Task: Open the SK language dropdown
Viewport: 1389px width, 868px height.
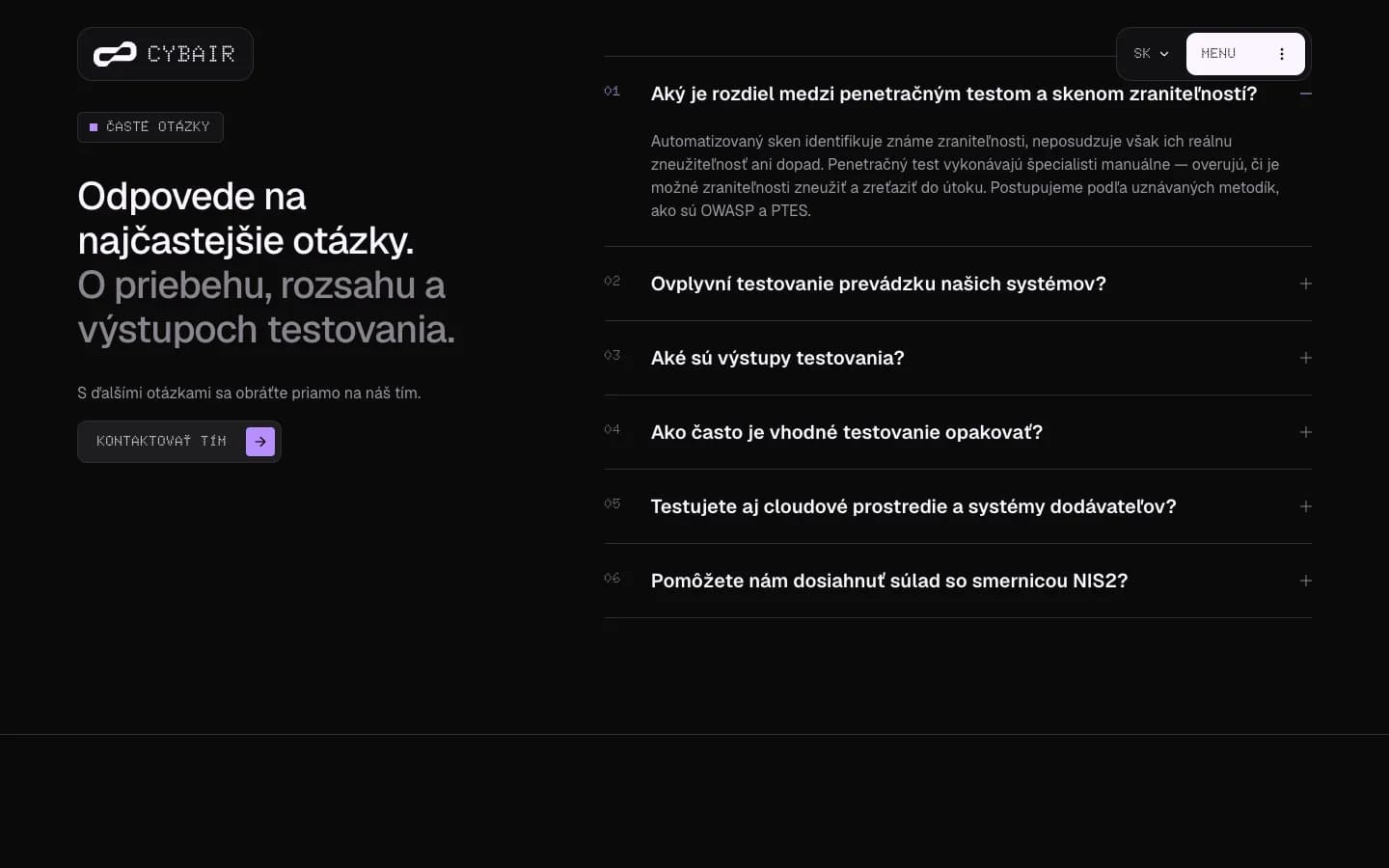Action: 1152,54
